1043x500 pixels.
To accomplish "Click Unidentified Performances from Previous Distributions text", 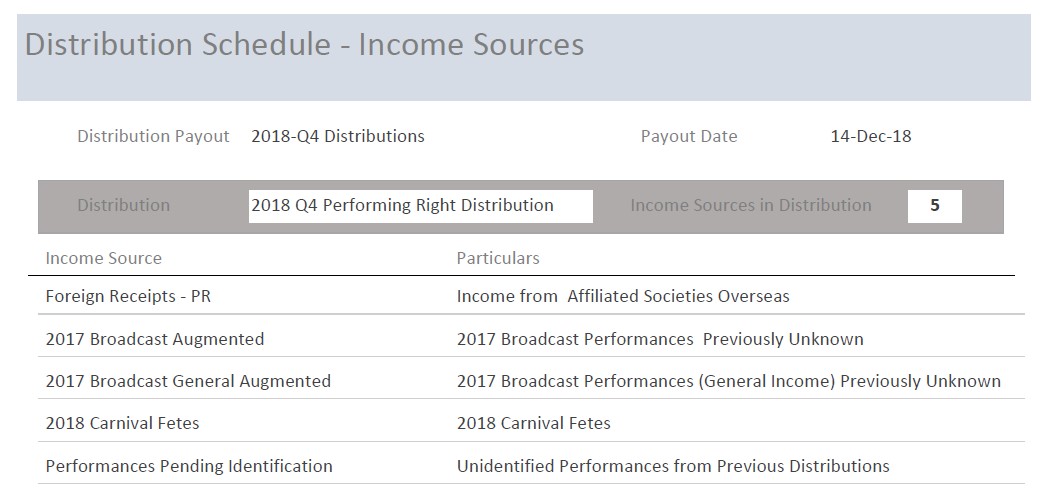I will tap(673, 466).
